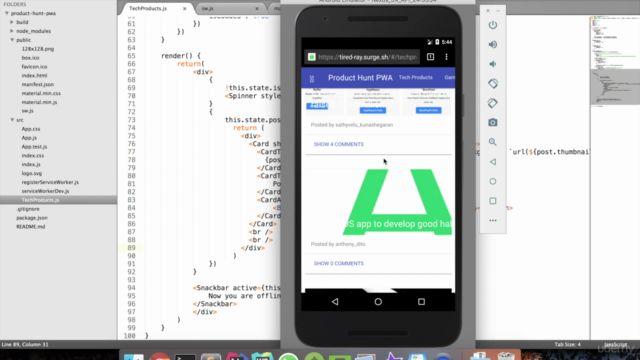Click 'Posted by sathyvelu_kunashegaran' text
Image resolution: width=640 pixels, height=360 pixels.
tap(352, 125)
